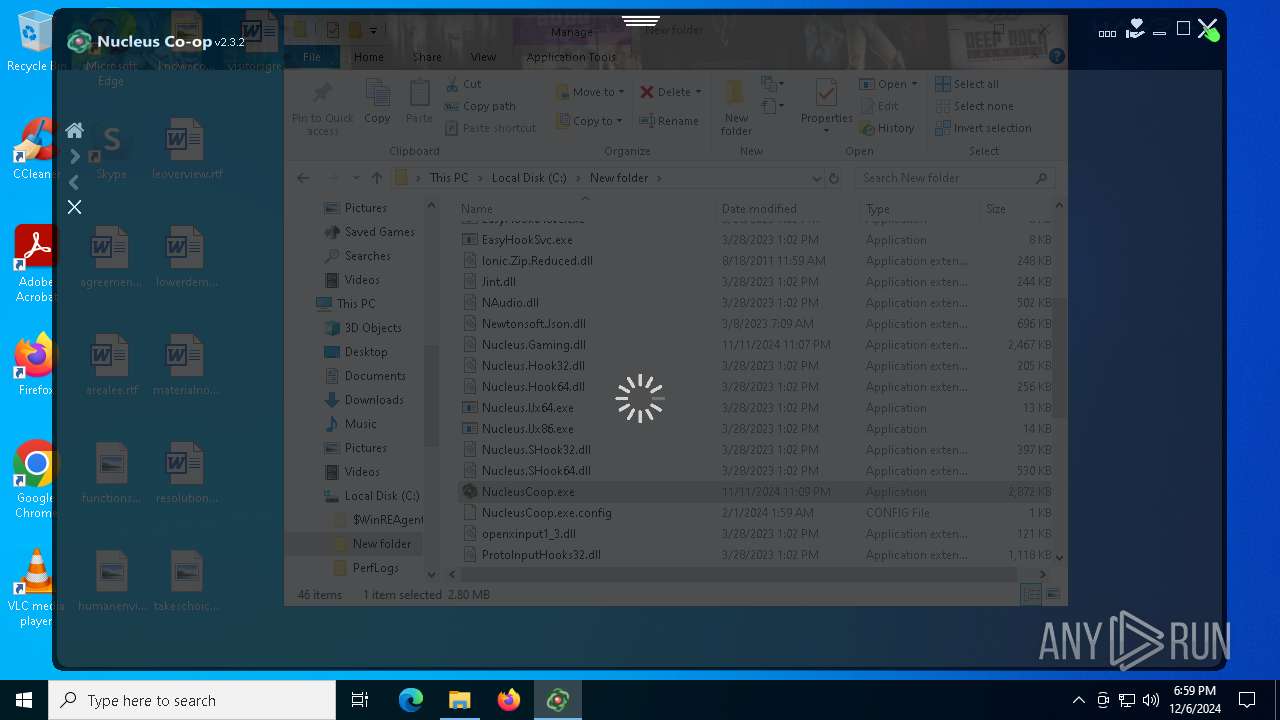
Task: Minimize the Nucleus Co-op window
Action: tap(1159, 33)
